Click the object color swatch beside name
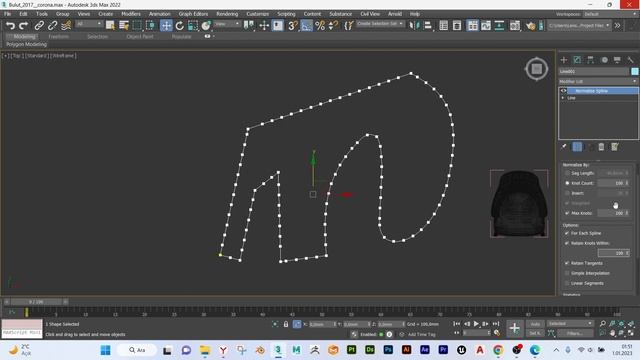 pos(635,71)
